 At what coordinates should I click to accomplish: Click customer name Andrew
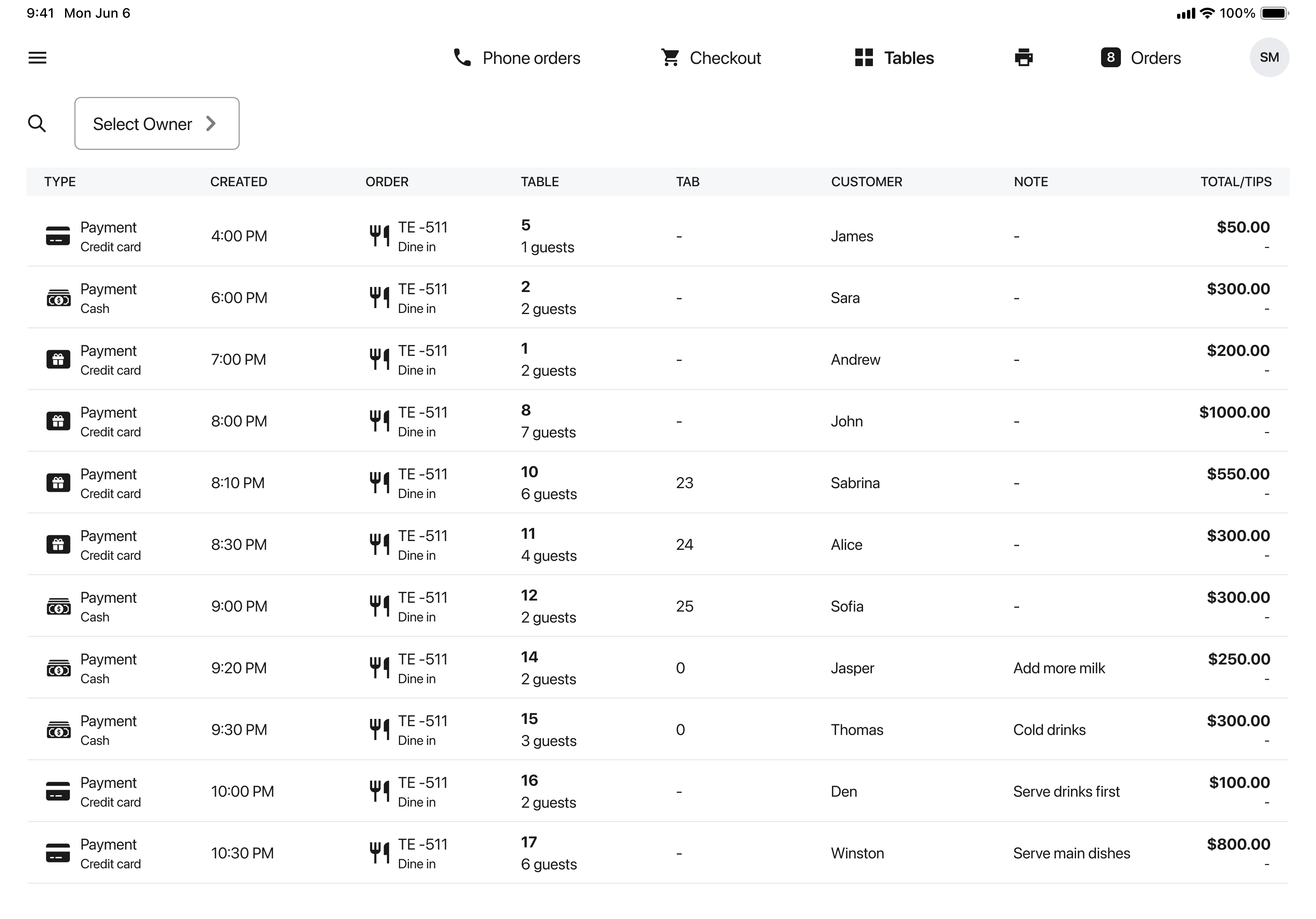(855, 360)
